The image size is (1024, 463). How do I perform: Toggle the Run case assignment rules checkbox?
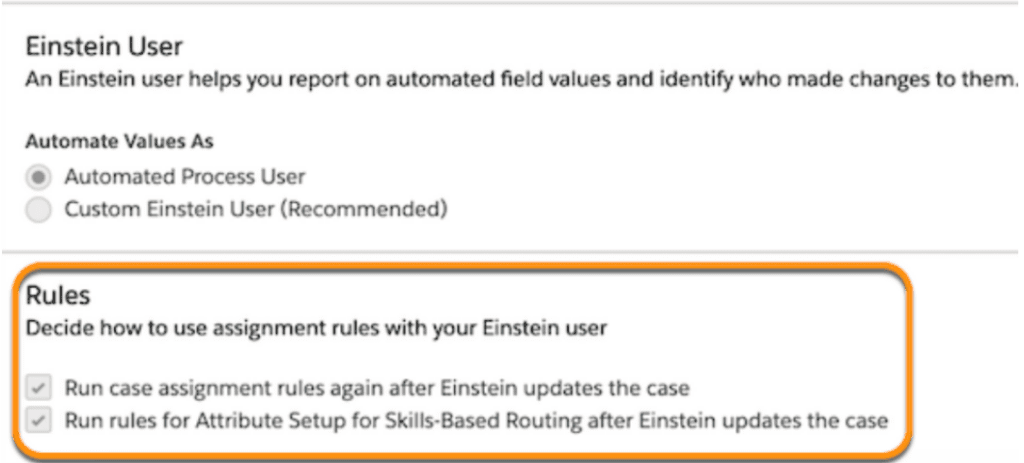[x=39, y=388]
